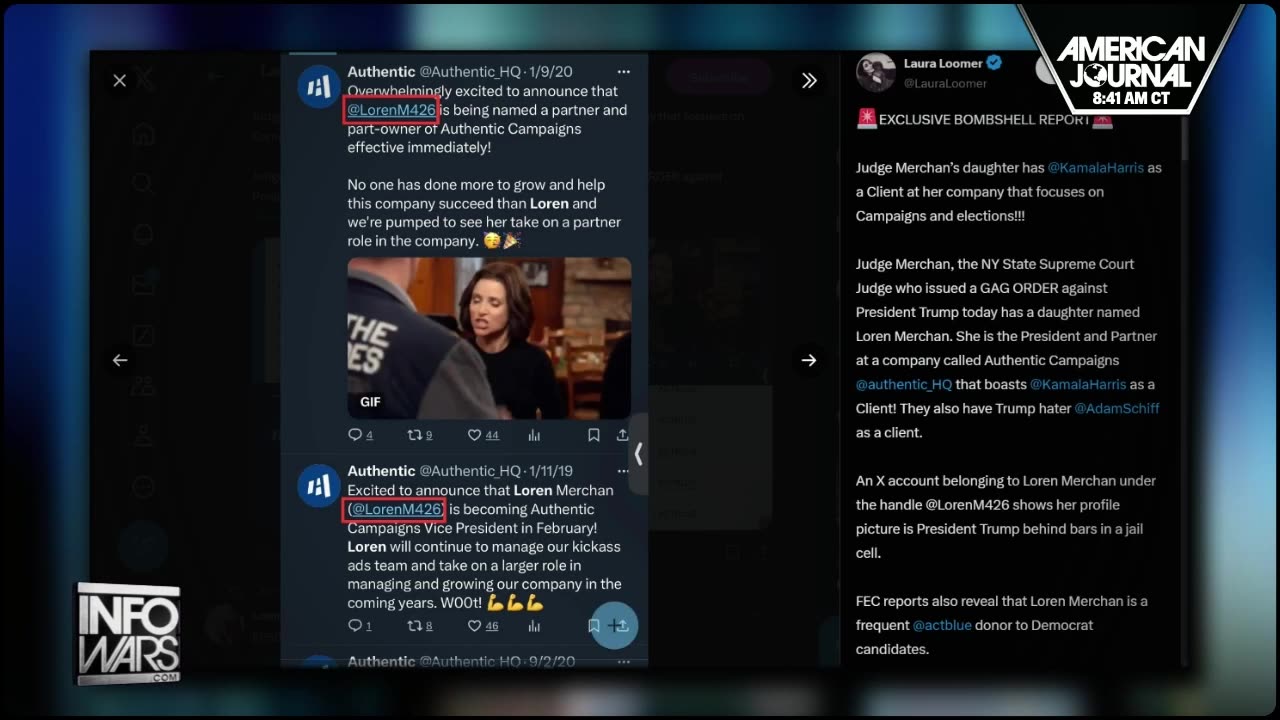Open the @authentic_HQ mention link
1280x720 pixels.
[x=904, y=384]
